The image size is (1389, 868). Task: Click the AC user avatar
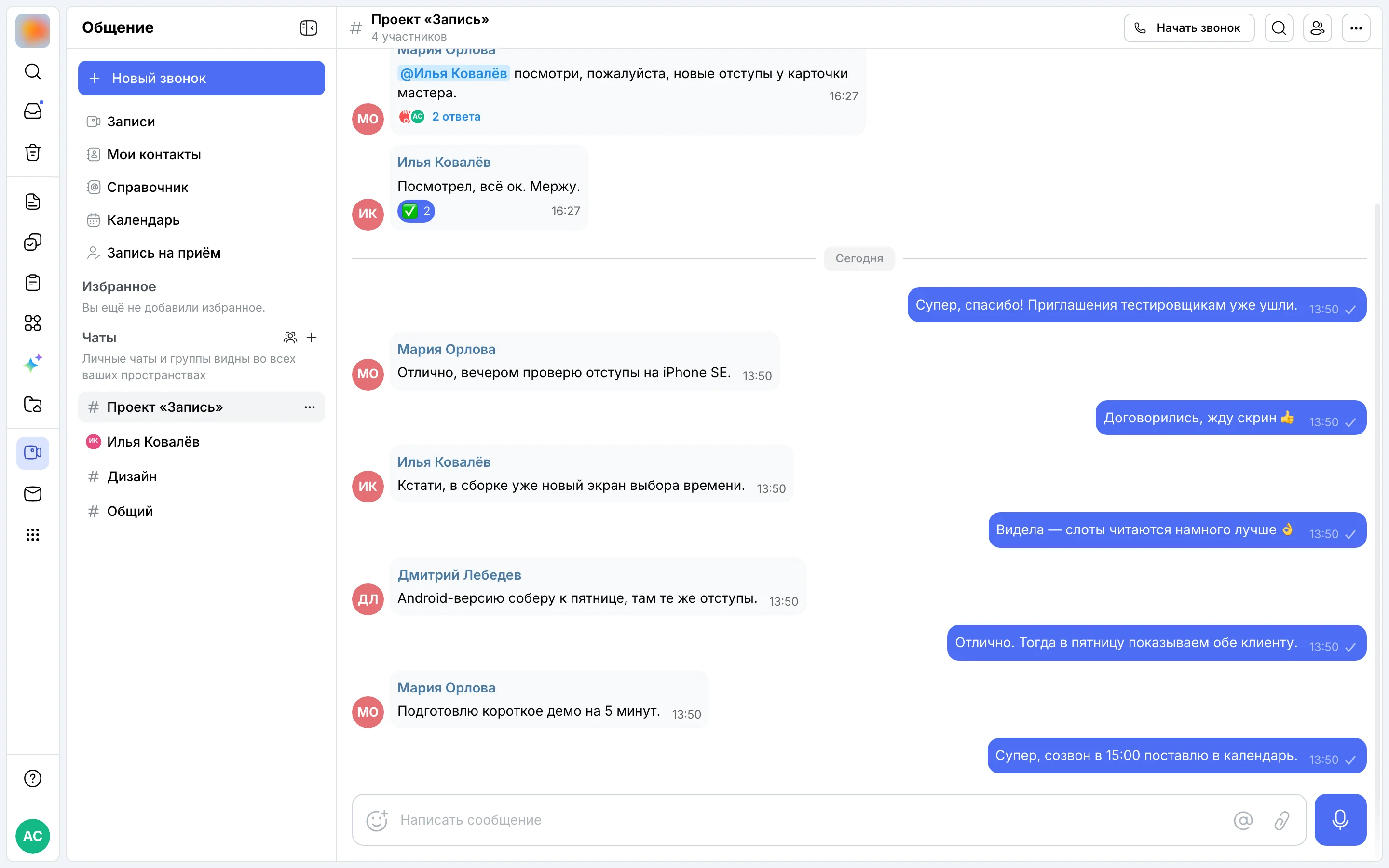[33, 836]
